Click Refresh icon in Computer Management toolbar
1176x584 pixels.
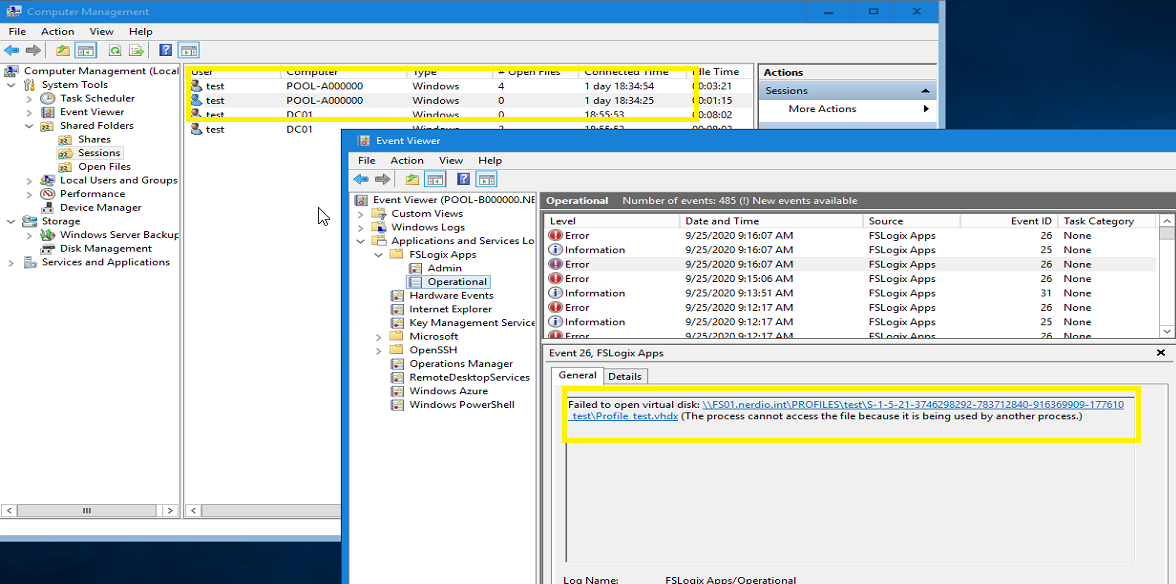click(x=115, y=51)
